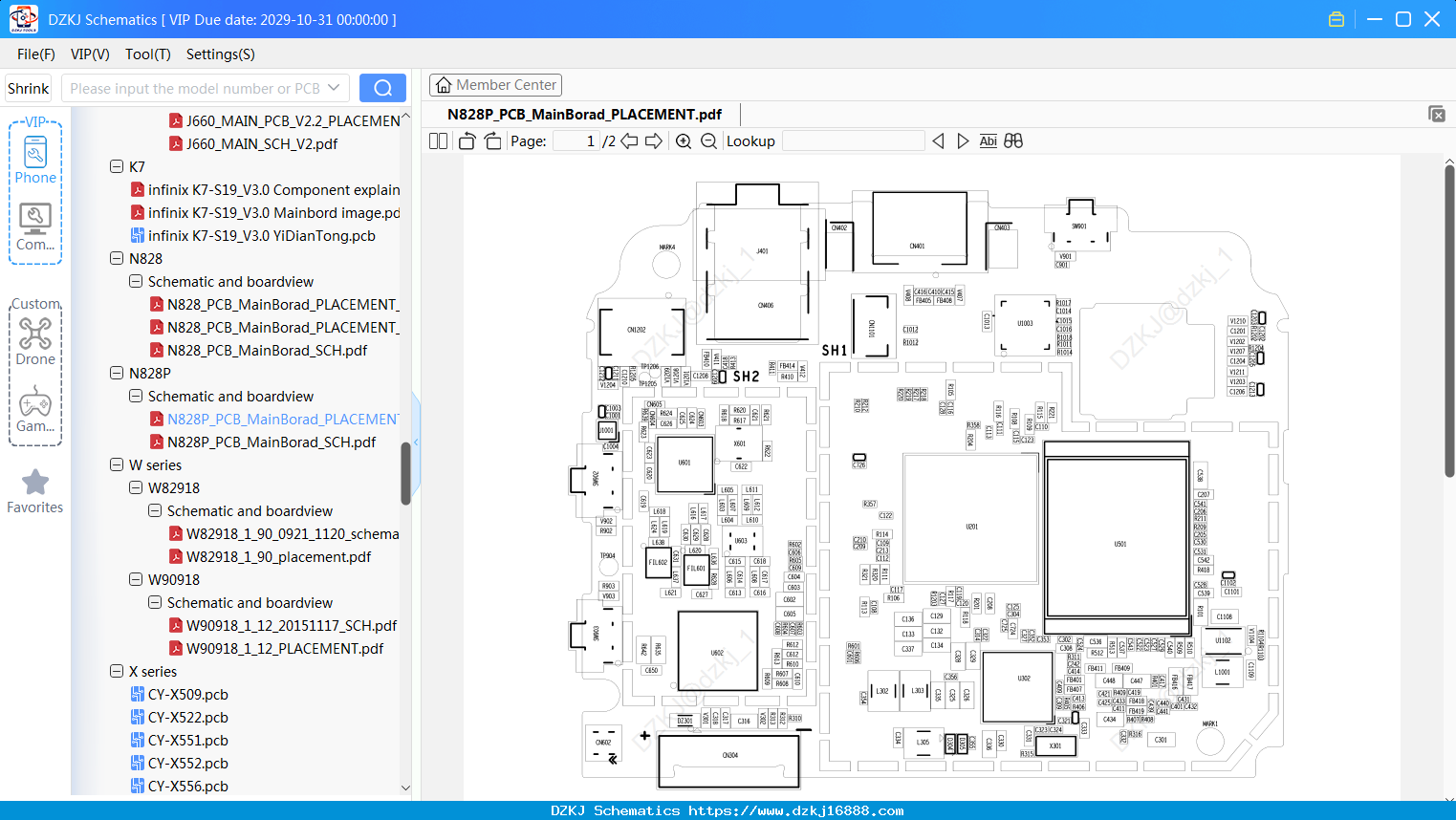This screenshot has width=1456, height=820.
Task: Click the page number field
Action: [576, 141]
